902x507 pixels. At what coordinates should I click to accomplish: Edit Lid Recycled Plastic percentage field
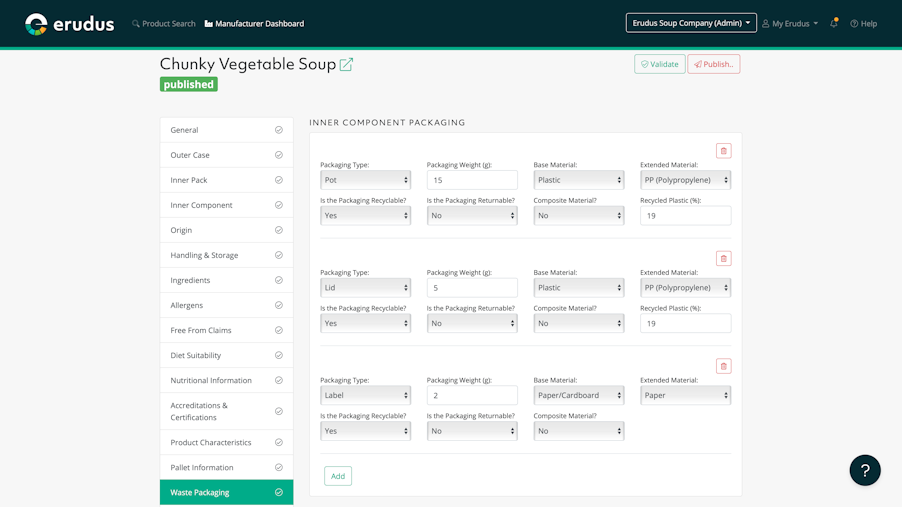685,323
